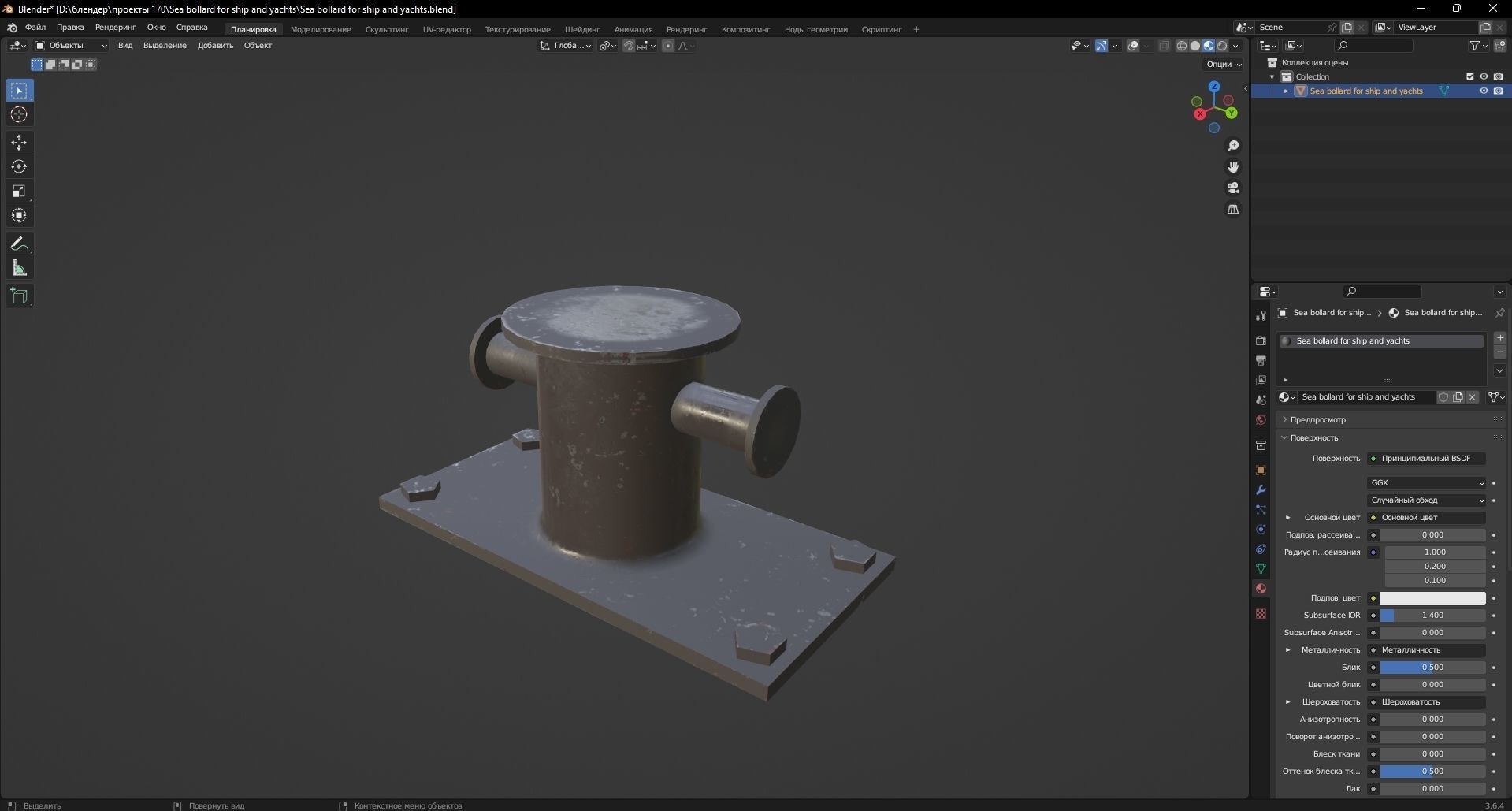
Task: Activate the Transform tool
Action: [19, 216]
